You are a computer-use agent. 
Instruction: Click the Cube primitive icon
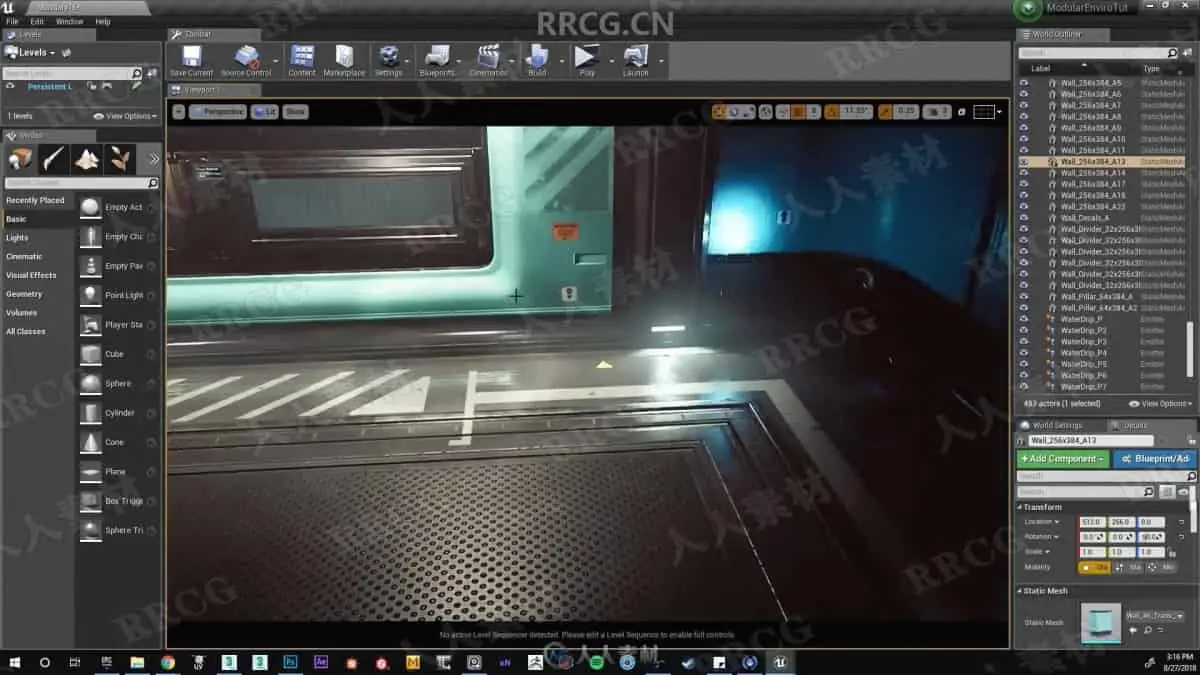point(91,354)
